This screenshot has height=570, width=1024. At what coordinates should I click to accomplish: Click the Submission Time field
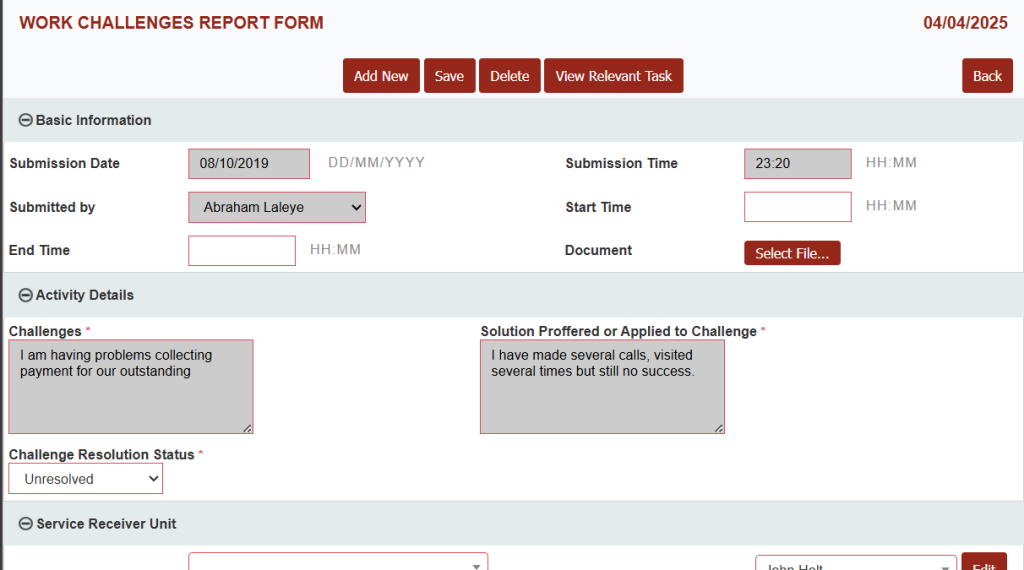click(797, 164)
